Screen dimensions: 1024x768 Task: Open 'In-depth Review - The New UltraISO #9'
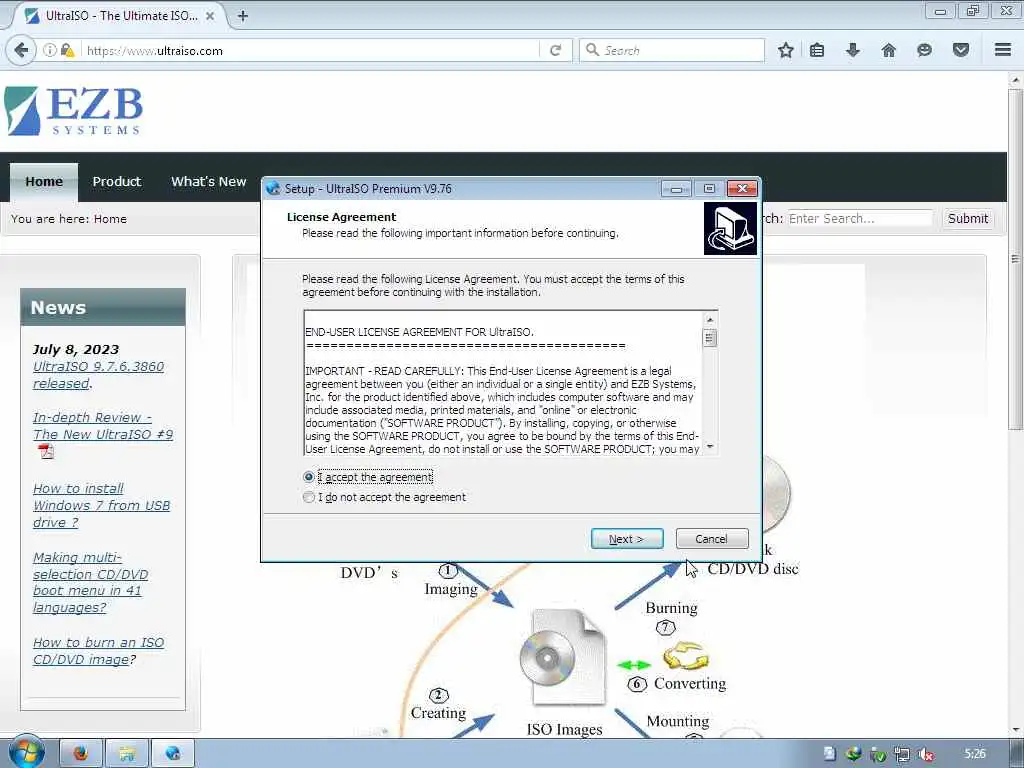(x=103, y=426)
